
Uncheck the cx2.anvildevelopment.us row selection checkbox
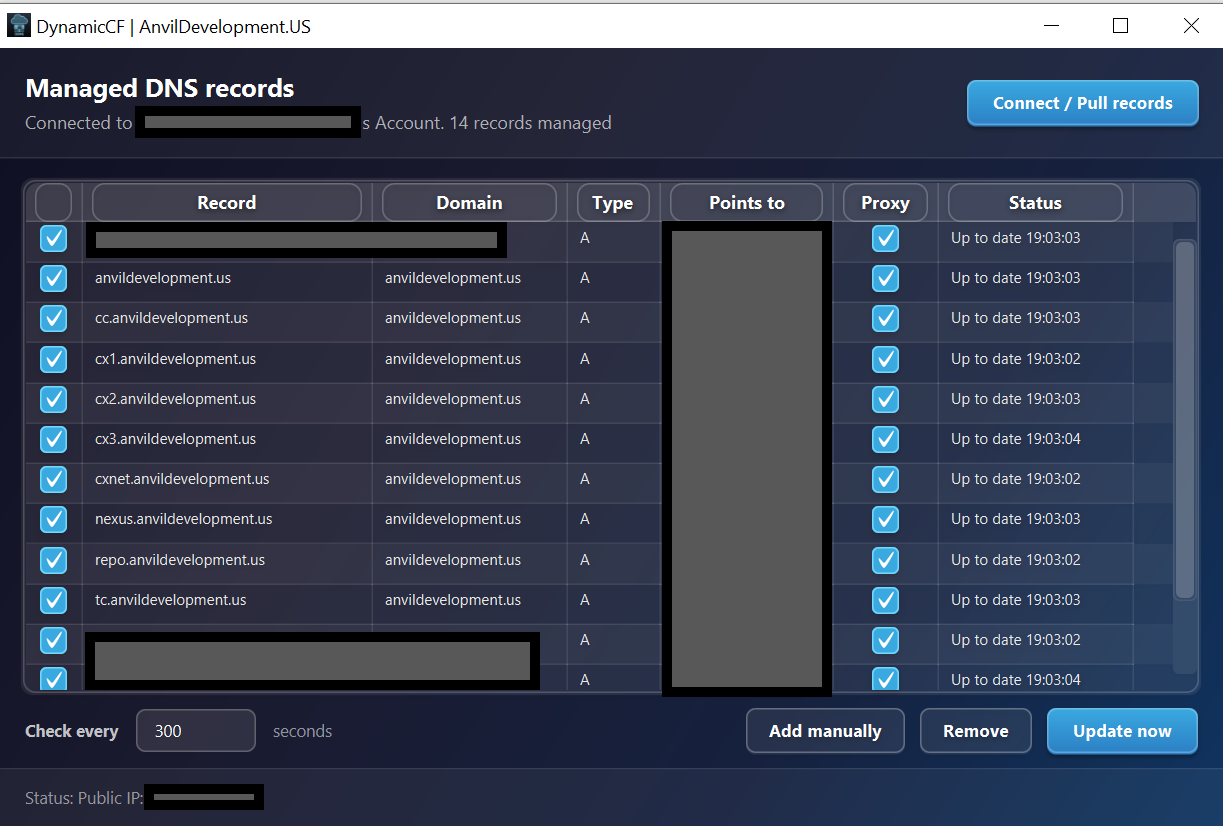[53, 399]
